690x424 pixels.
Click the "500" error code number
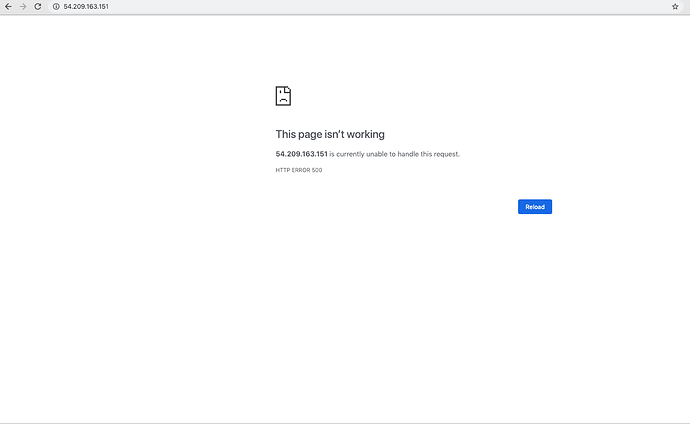(317, 170)
